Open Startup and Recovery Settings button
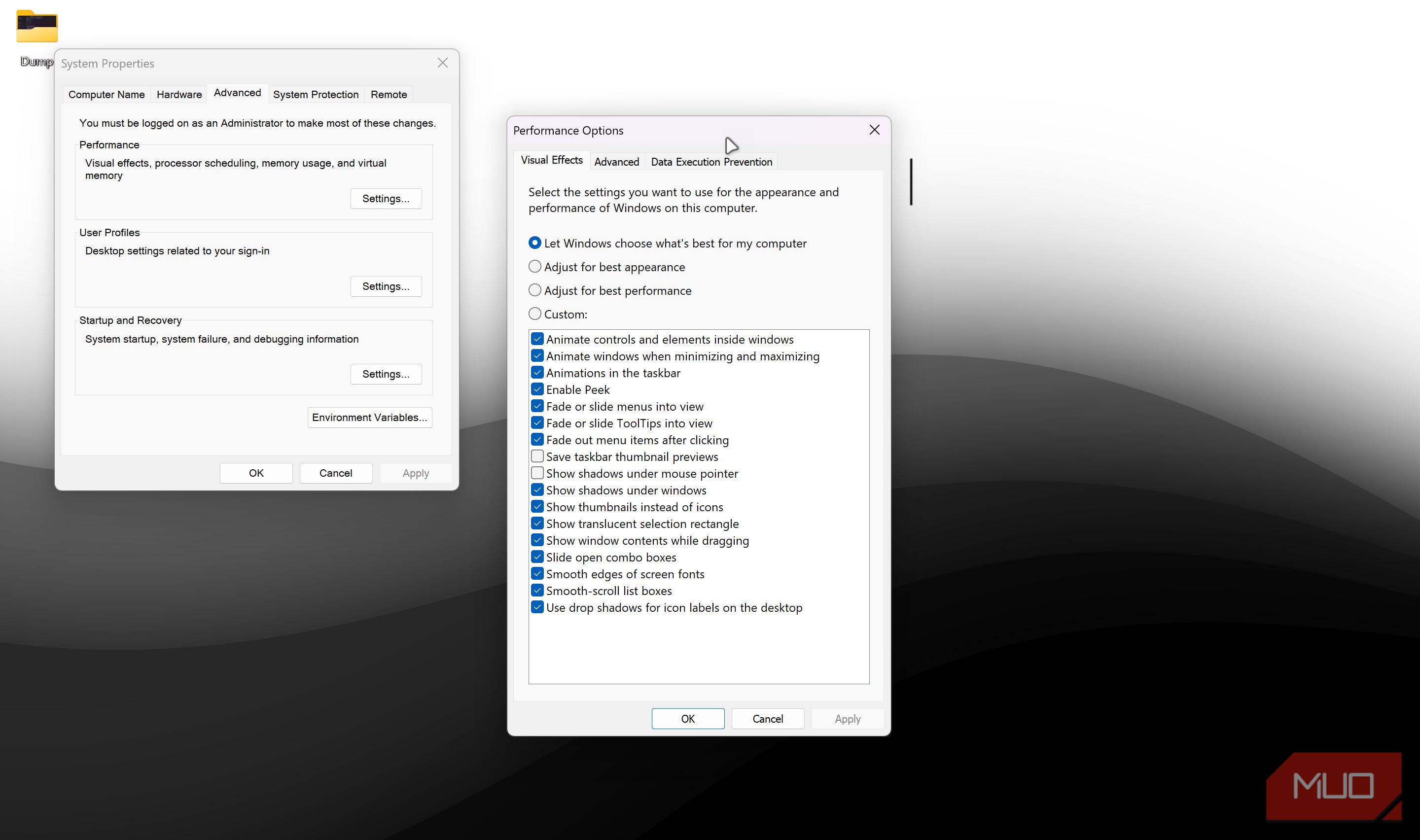Viewport: 1420px width, 840px height. point(386,374)
